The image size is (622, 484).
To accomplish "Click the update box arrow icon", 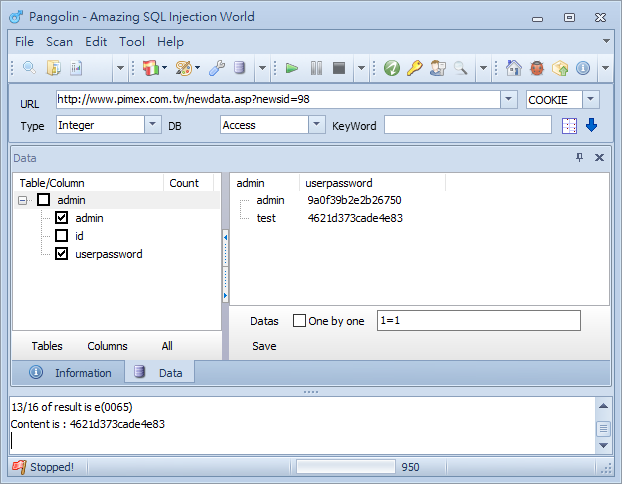I will tap(560, 68).
